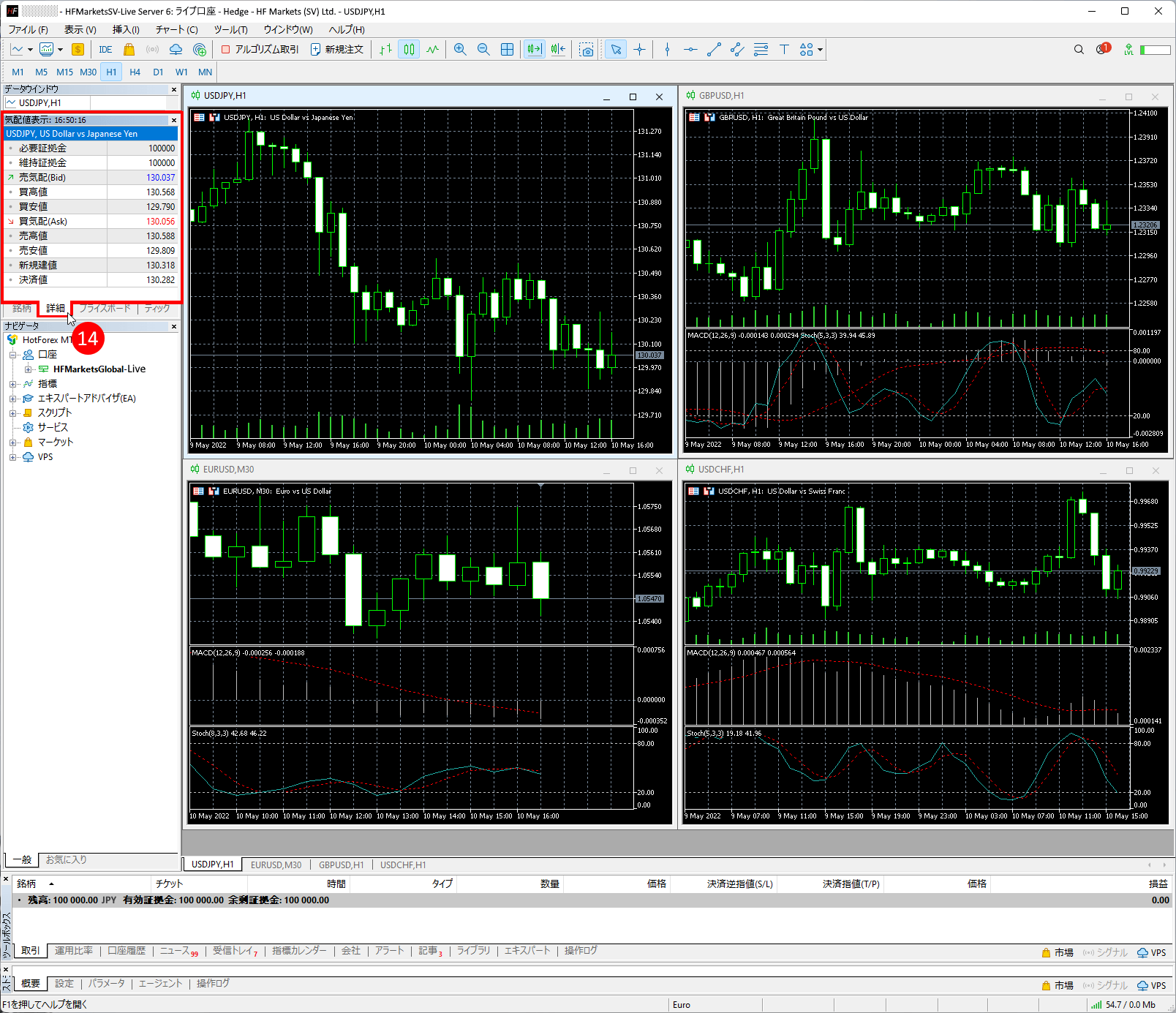The image size is (1176, 1013).
Task: Open the search magnifier in toolbar
Action: tap(1079, 50)
